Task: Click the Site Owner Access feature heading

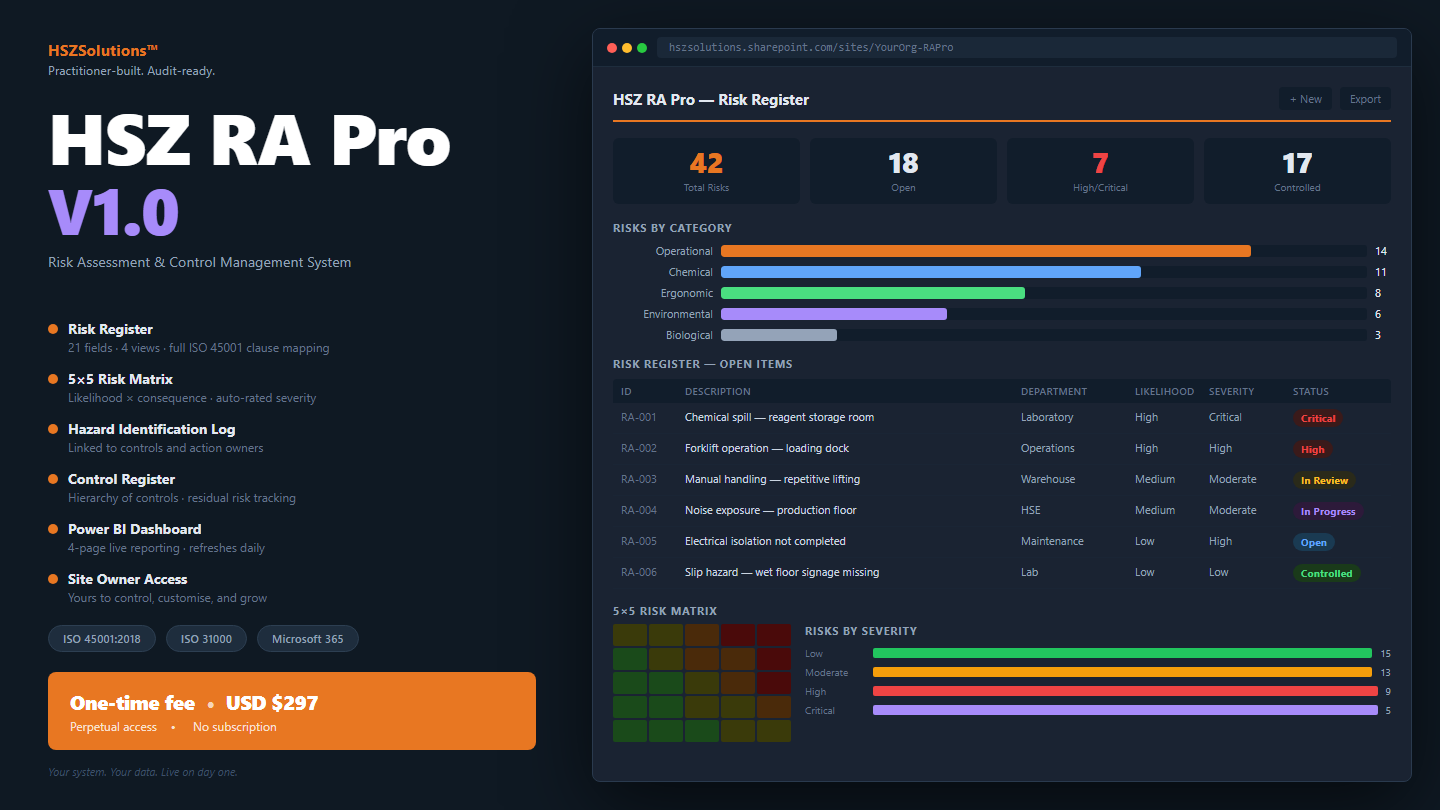Action: 127,579
